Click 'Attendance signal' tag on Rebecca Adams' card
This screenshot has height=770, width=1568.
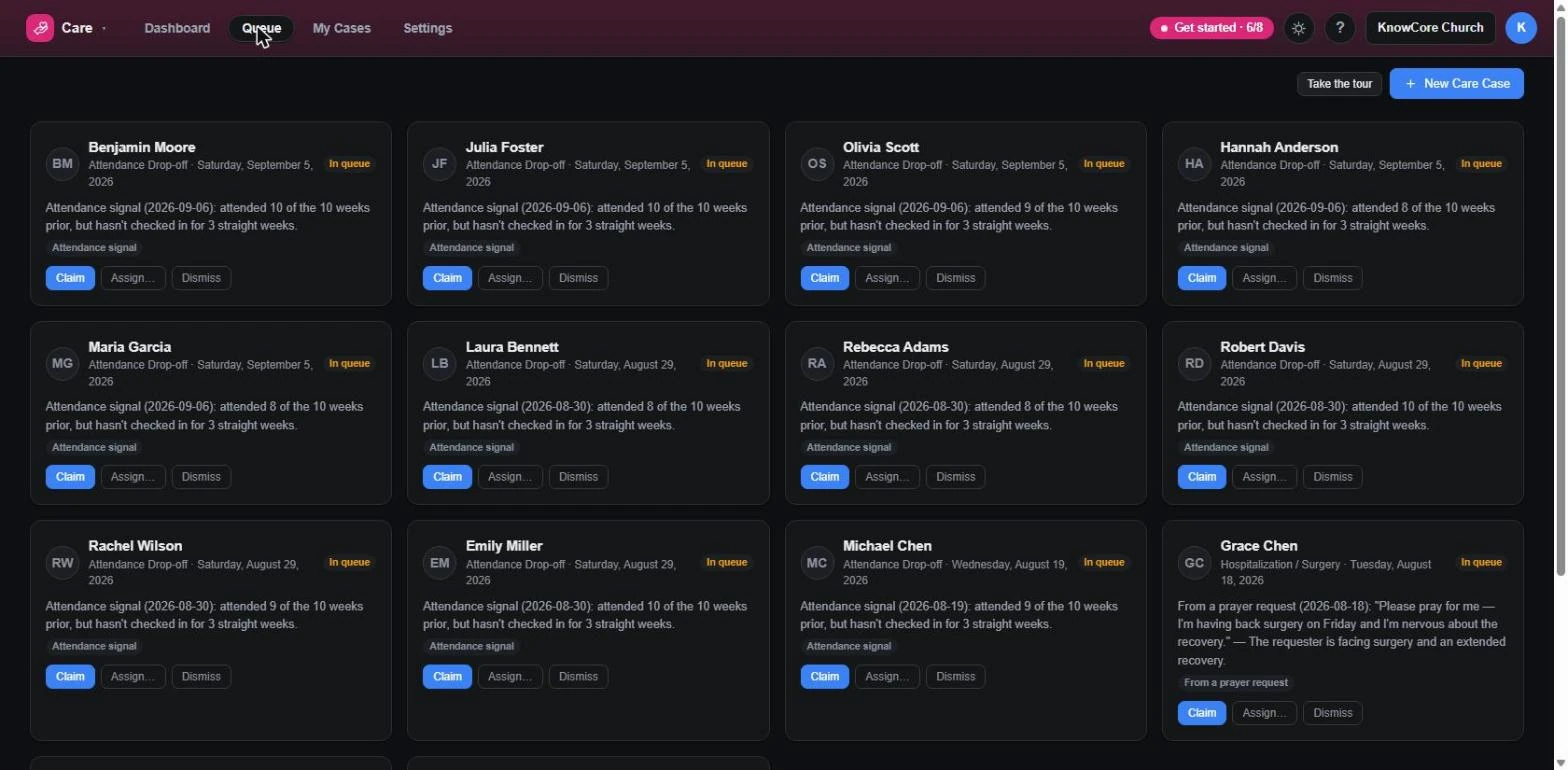(x=848, y=448)
